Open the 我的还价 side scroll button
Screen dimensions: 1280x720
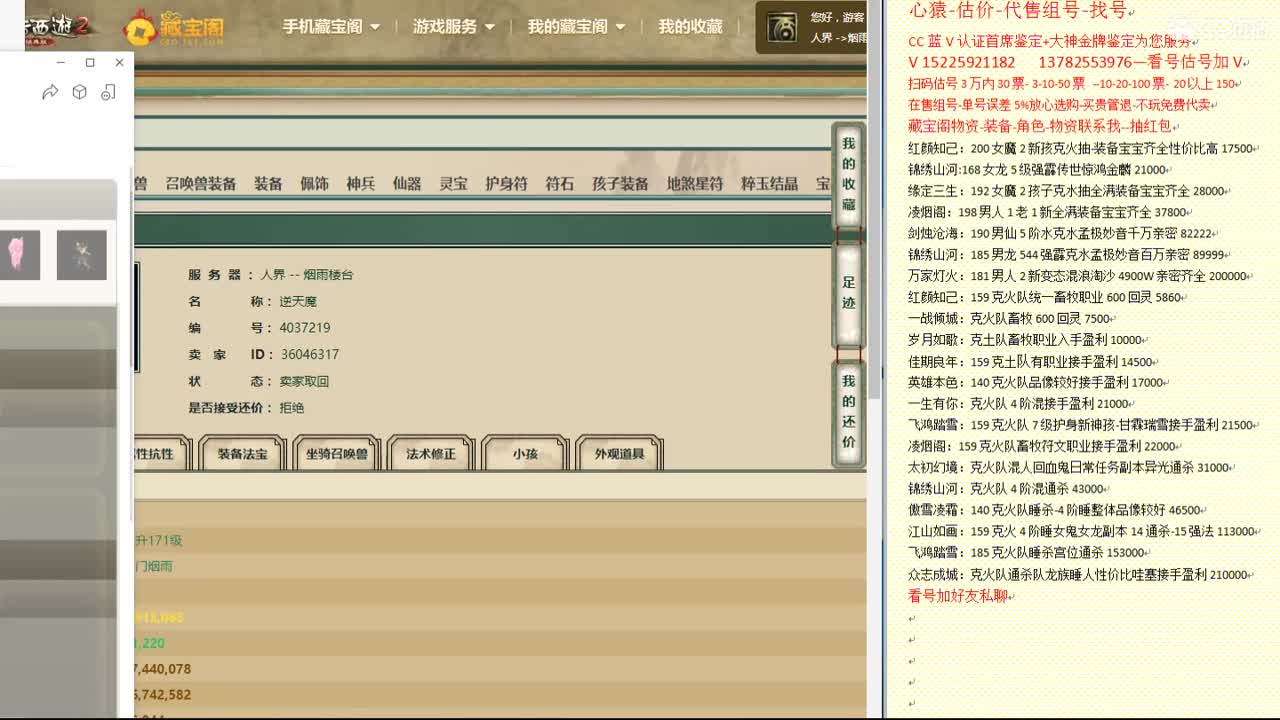(x=848, y=412)
